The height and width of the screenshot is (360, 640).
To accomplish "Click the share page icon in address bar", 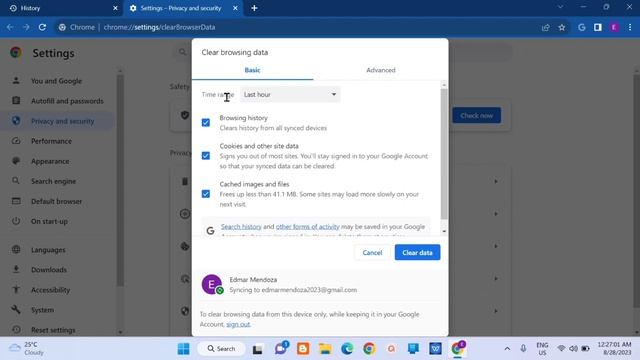I will 546,27.
